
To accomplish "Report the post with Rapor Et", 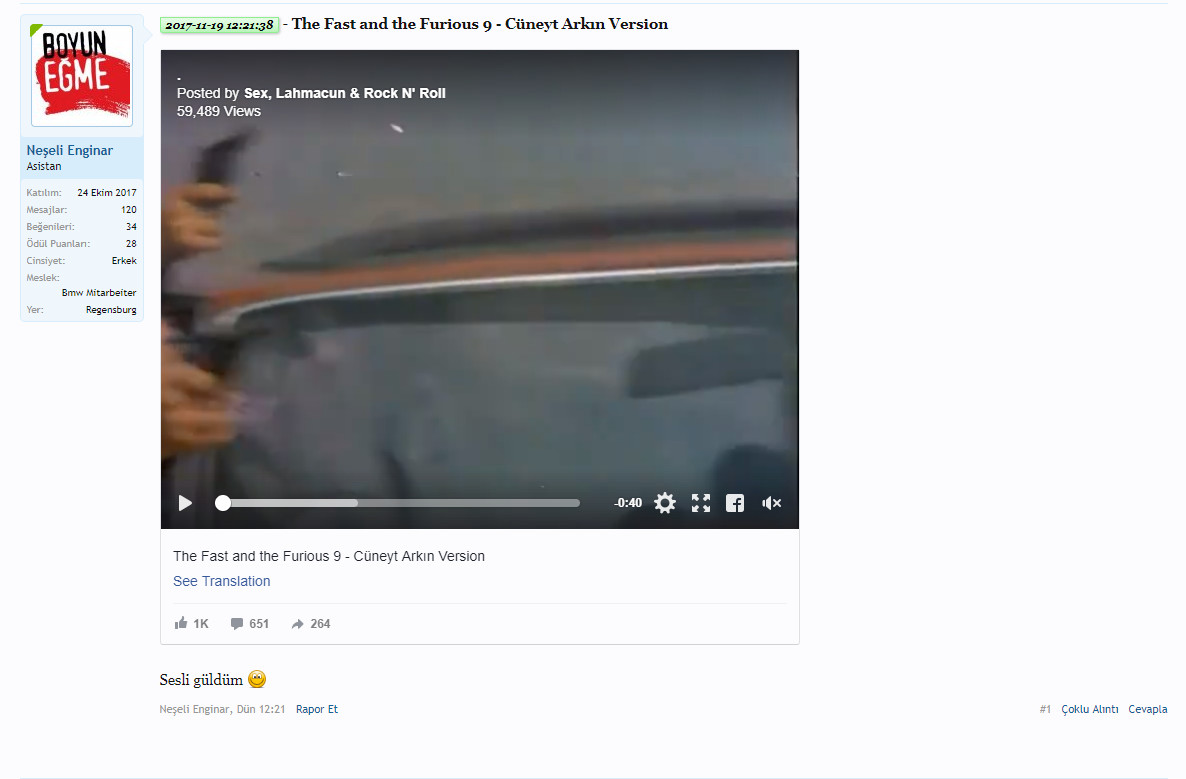I will pyautogui.click(x=317, y=709).
